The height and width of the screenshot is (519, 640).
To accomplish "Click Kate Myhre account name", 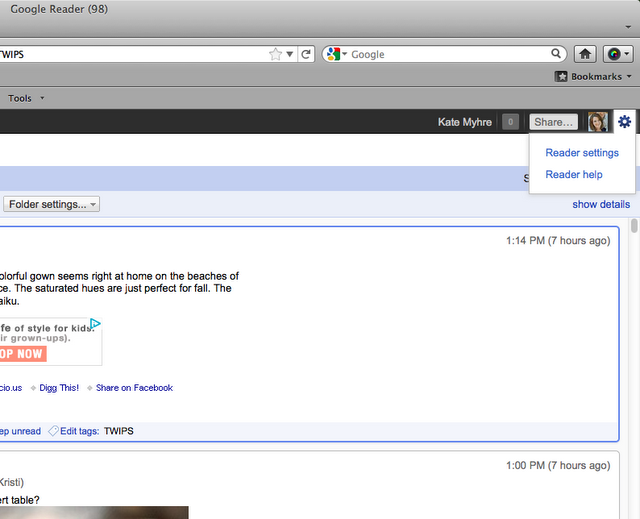I will pyautogui.click(x=464, y=122).
